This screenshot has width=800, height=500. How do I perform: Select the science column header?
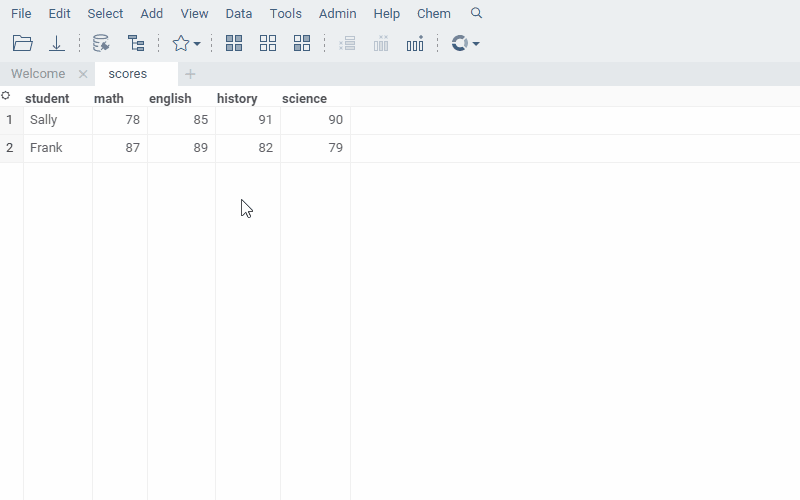click(304, 98)
